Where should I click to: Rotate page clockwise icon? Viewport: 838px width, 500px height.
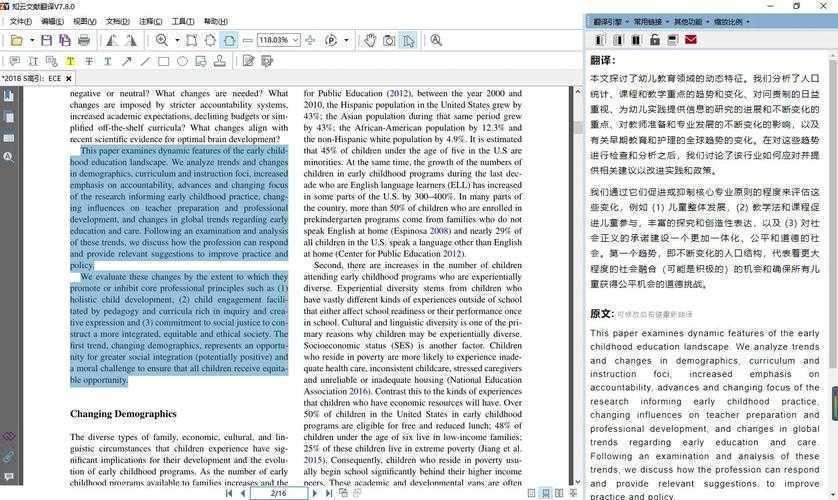(131, 41)
